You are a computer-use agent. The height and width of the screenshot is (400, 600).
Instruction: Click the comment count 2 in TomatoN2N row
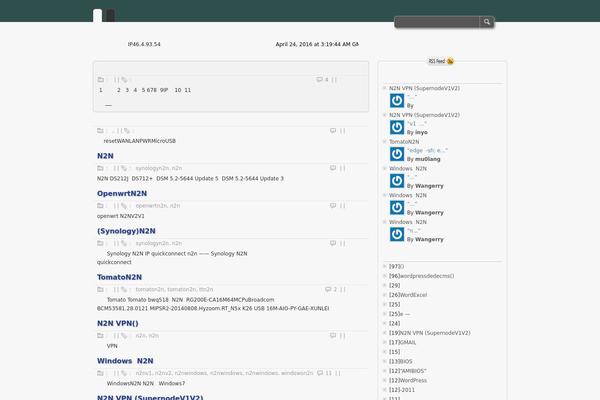tap(335, 289)
